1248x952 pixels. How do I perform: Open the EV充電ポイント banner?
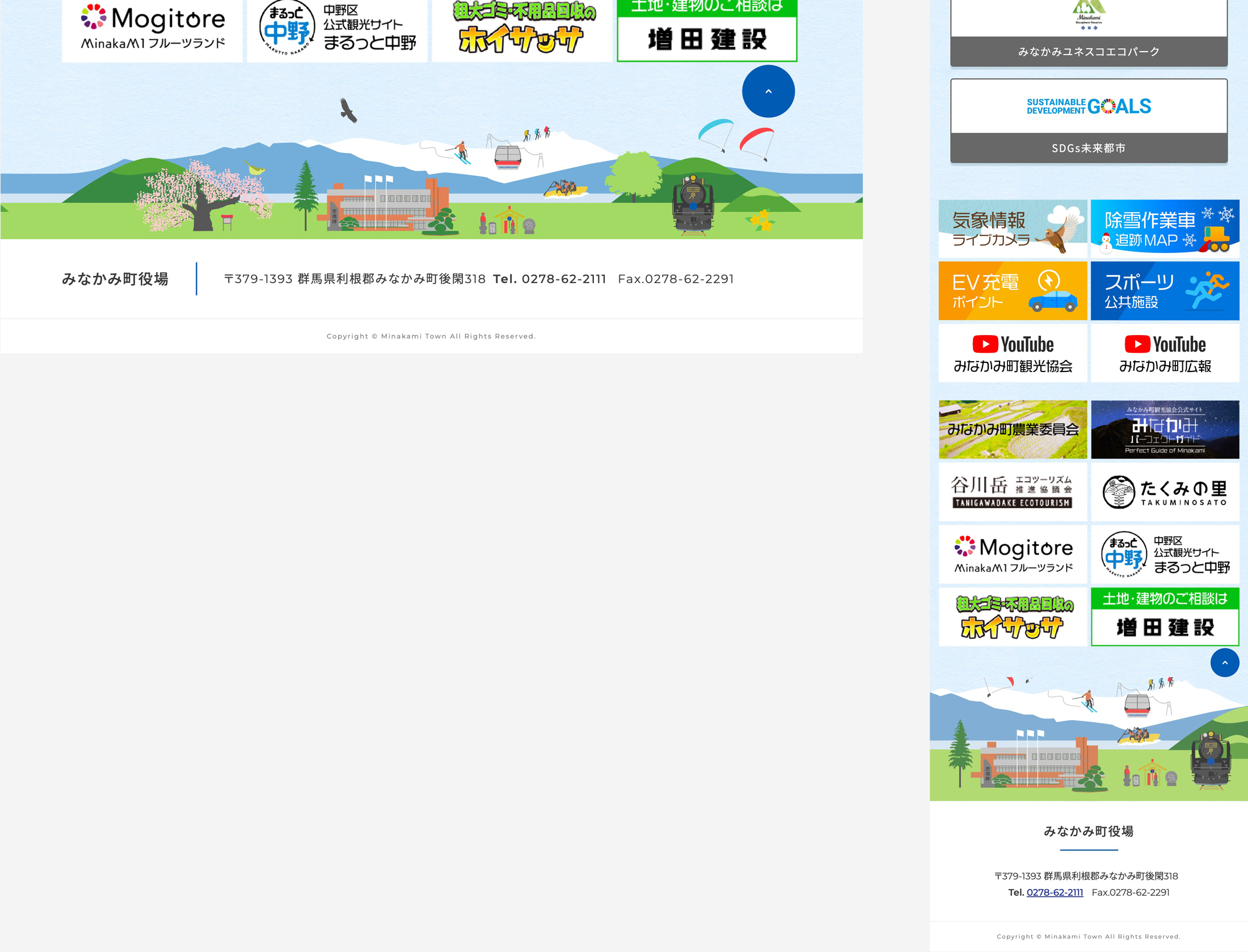click(x=1013, y=291)
